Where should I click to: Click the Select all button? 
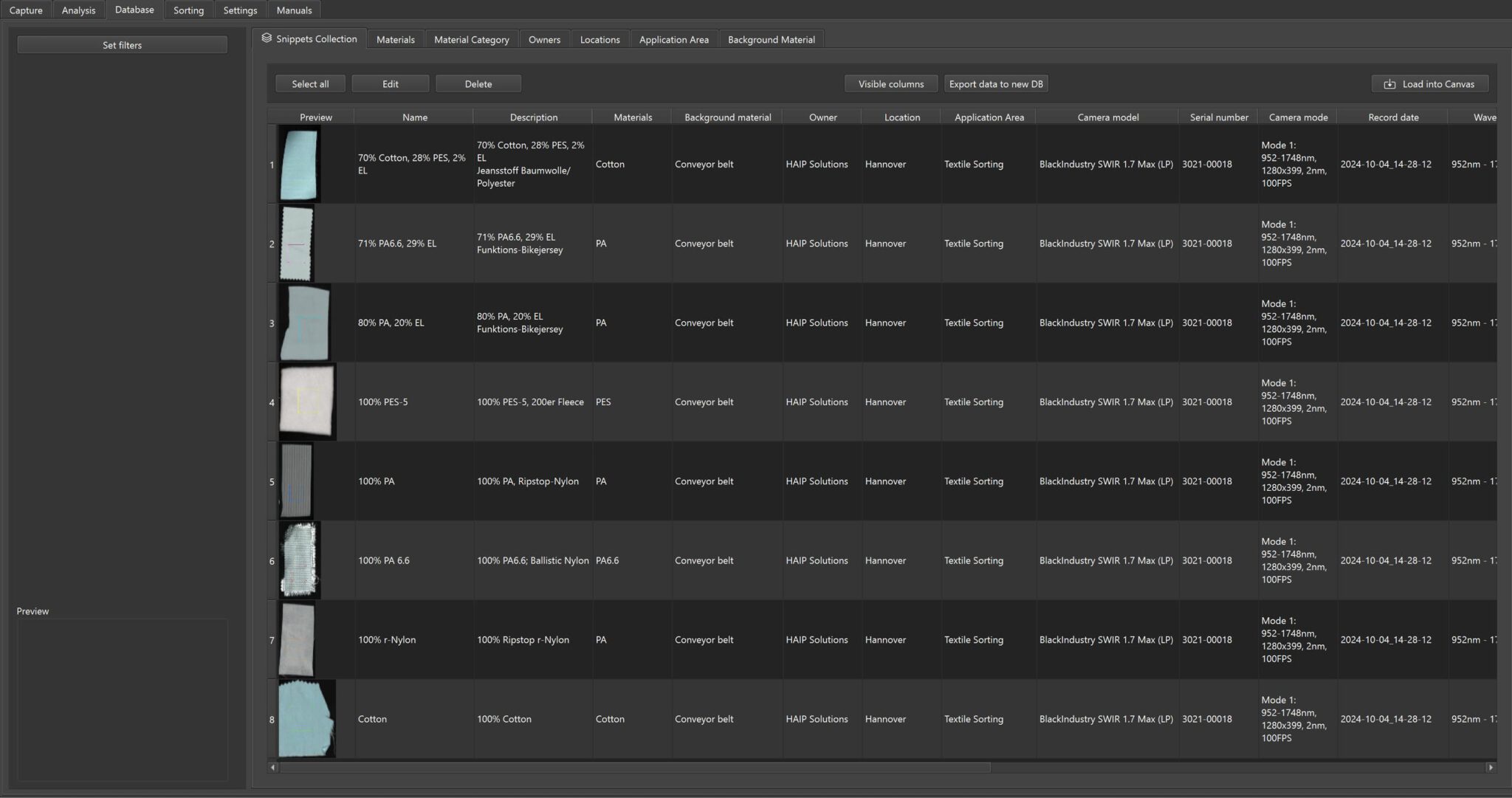click(x=310, y=84)
